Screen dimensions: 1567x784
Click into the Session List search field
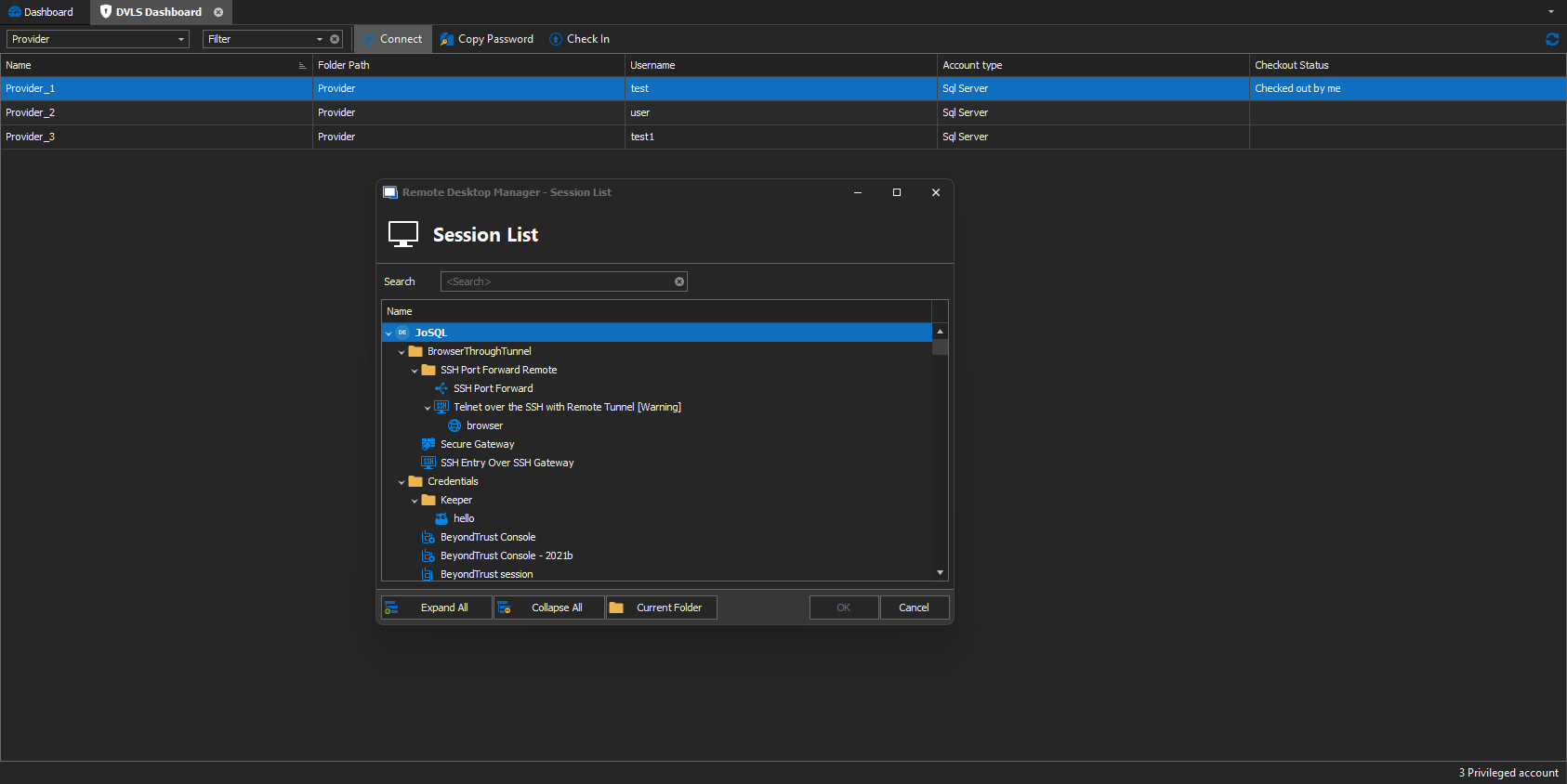pyautogui.click(x=558, y=281)
